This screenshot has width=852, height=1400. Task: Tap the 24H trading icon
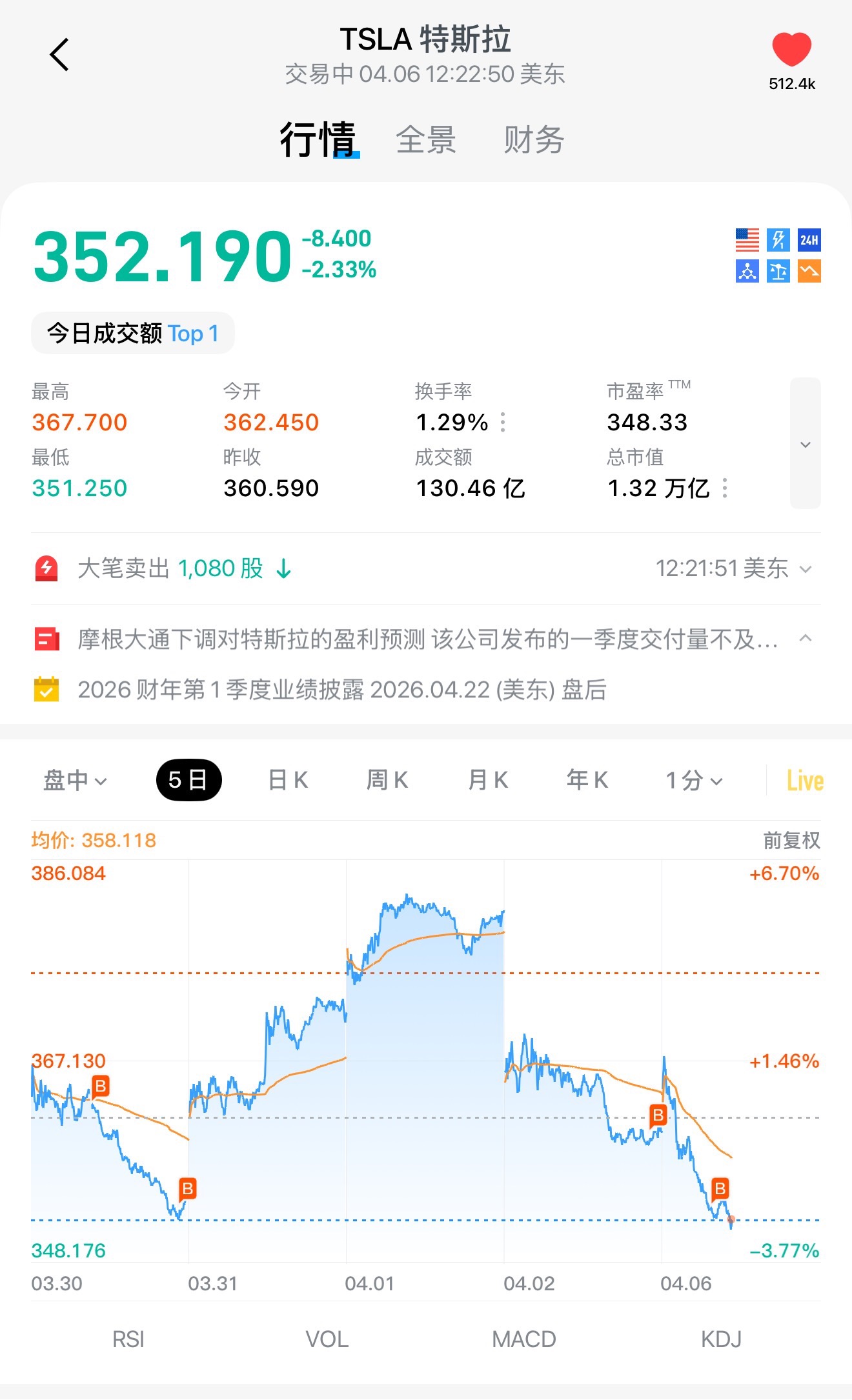pyautogui.click(x=809, y=240)
